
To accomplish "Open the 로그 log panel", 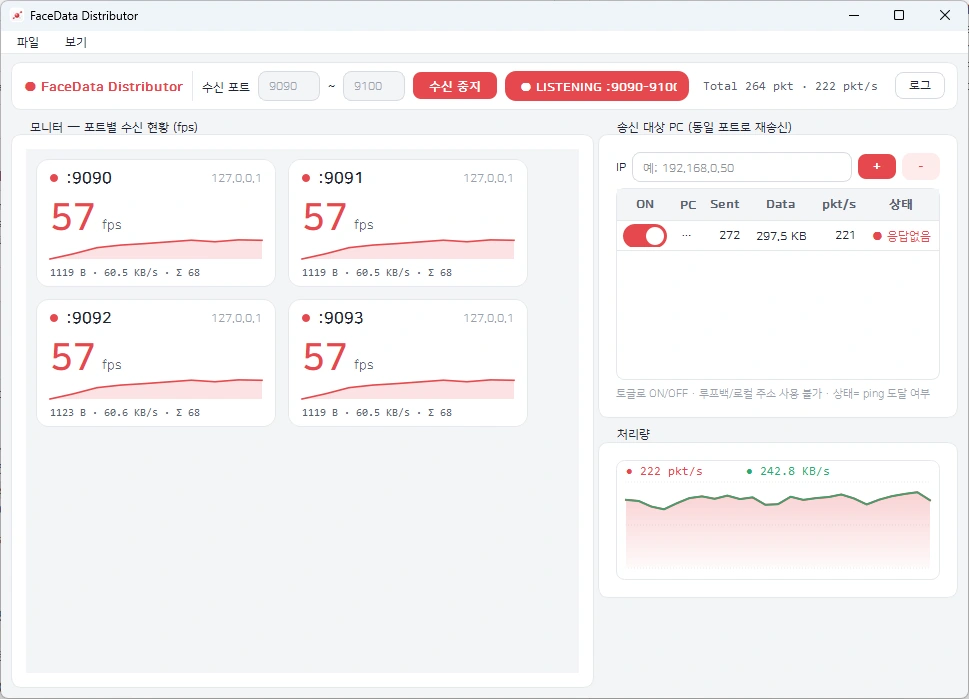I will (x=920, y=85).
